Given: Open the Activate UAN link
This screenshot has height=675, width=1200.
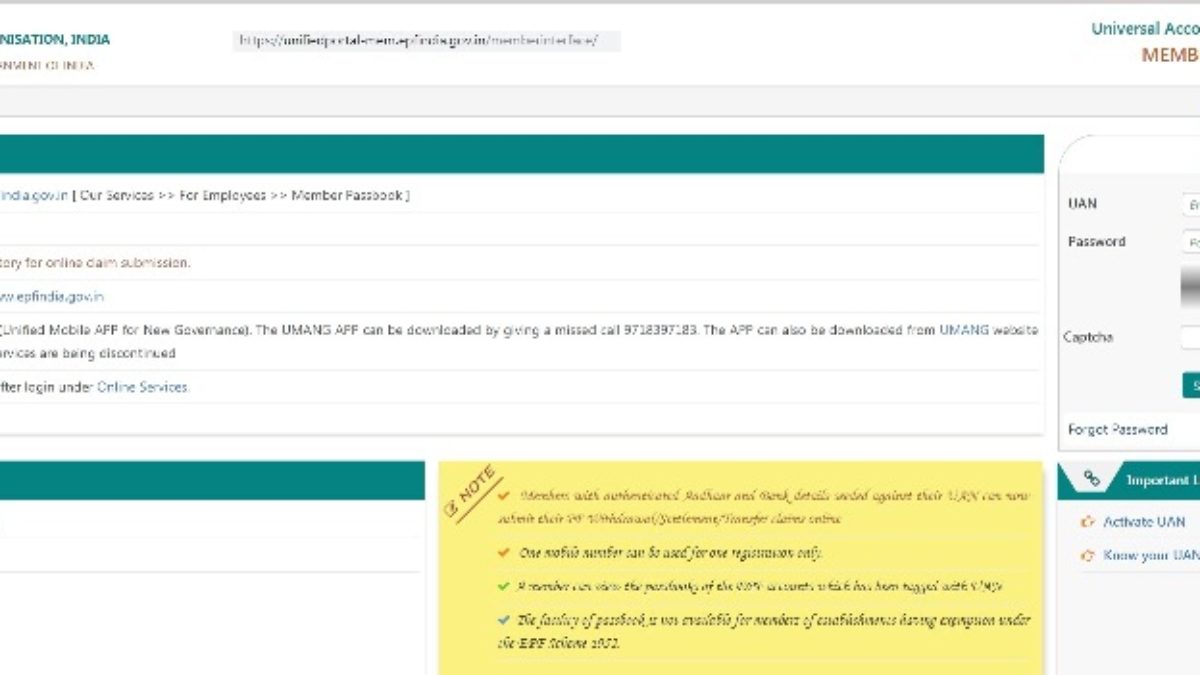Looking at the screenshot, I should 1143,522.
